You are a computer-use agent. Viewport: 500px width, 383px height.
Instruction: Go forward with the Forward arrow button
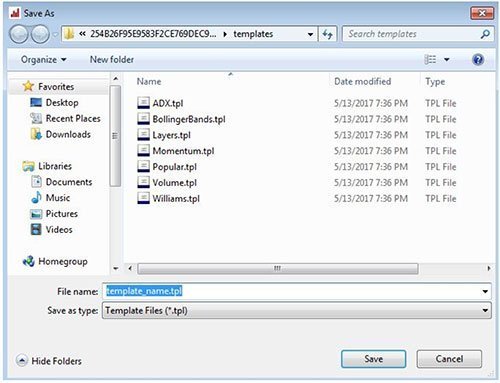pyautogui.click(x=40, y=34)
